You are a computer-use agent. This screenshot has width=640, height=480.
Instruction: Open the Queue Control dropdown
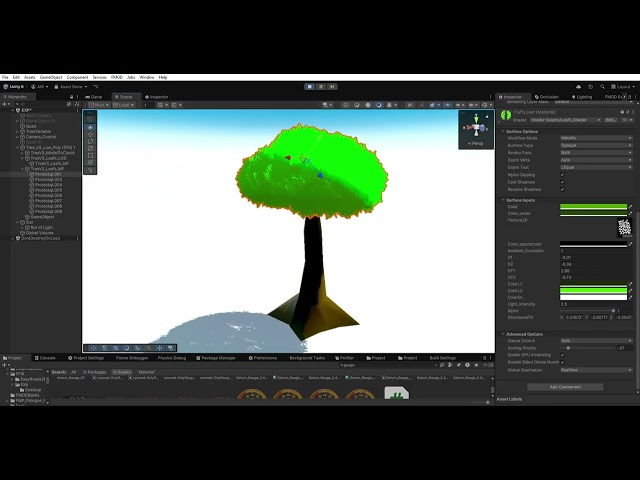point(596,340)
